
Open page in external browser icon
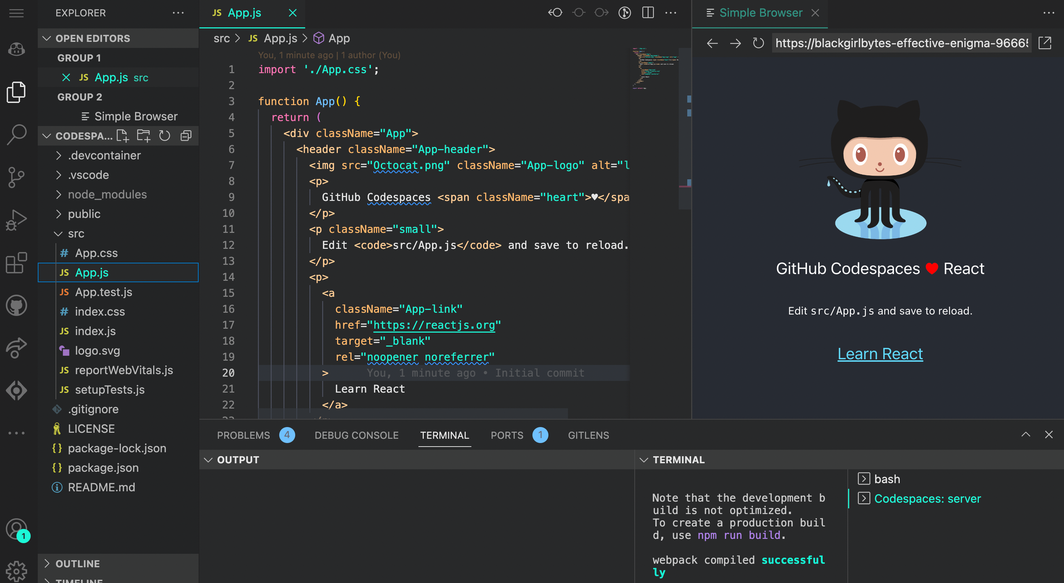click(1045, 43)
